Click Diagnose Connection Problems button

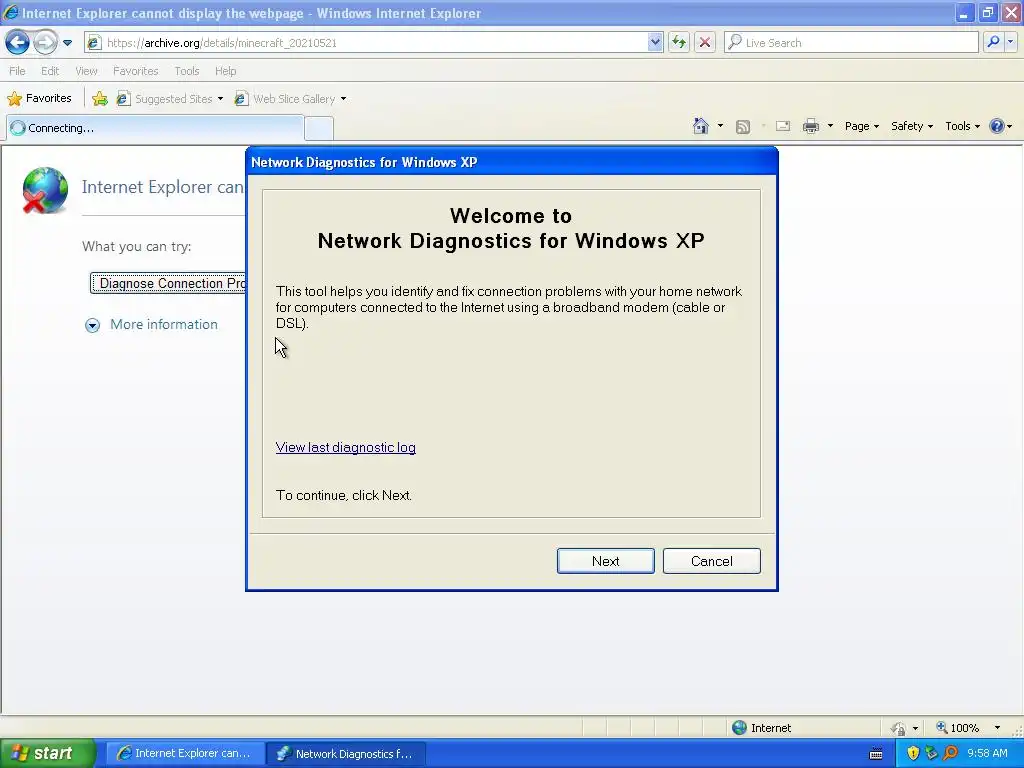tap(169, 283)
